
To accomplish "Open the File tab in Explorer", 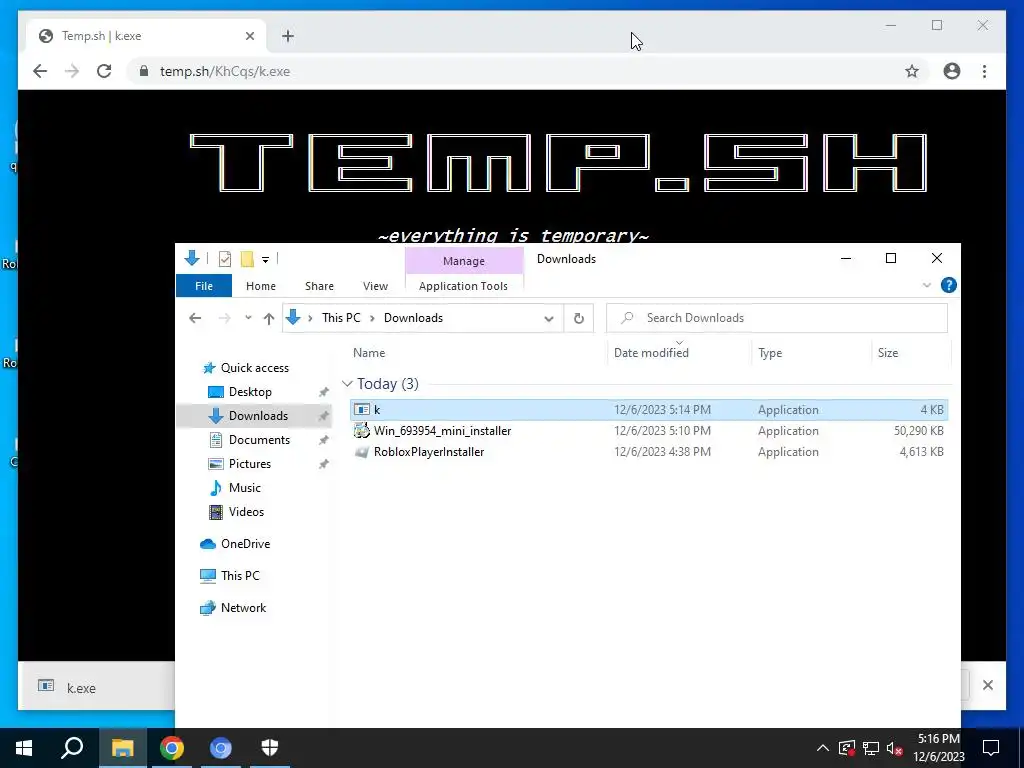I will (x=204, y=286).
